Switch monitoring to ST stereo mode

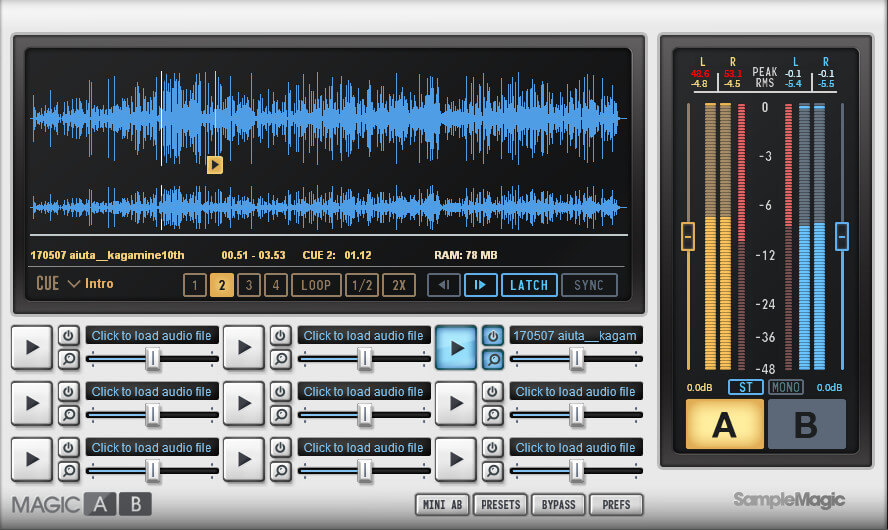click(745, 387)
